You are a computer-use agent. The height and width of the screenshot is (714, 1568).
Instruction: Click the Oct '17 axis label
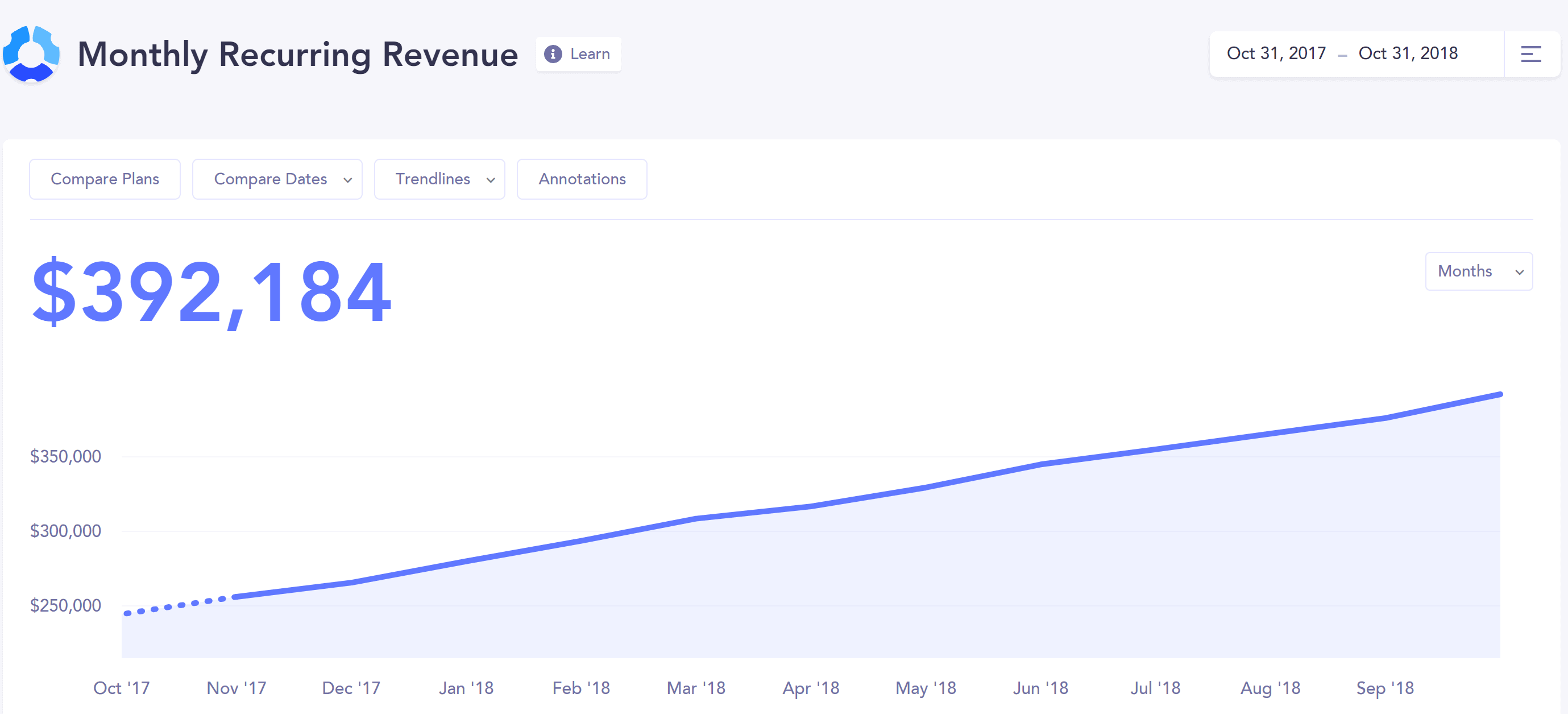121,688
